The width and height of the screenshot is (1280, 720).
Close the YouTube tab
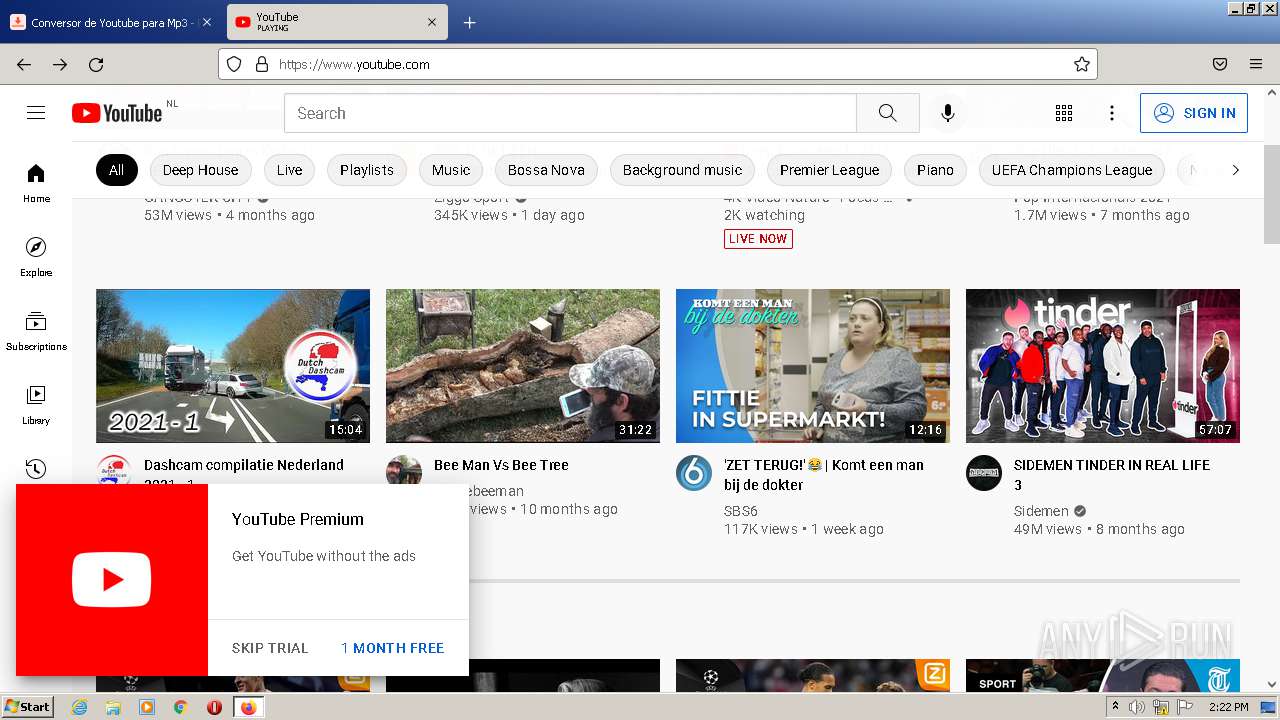[x=432, y=22]
